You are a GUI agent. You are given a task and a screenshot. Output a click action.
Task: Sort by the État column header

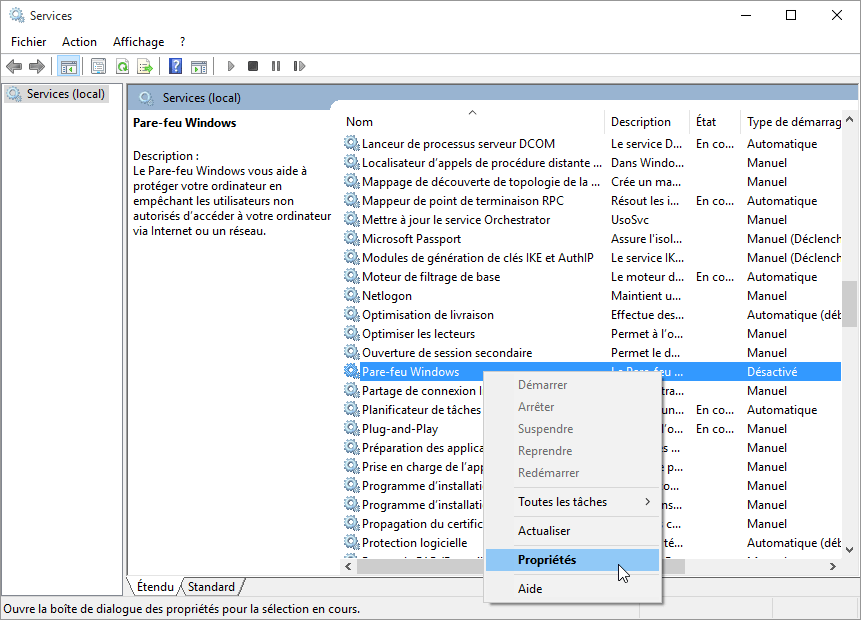[714, 121]
